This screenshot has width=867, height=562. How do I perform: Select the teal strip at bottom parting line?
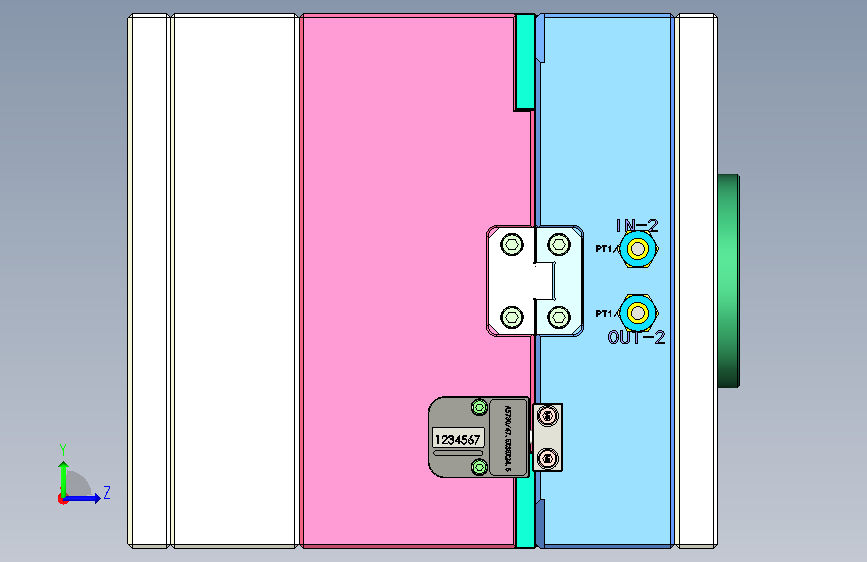click(x=525, y=512)
